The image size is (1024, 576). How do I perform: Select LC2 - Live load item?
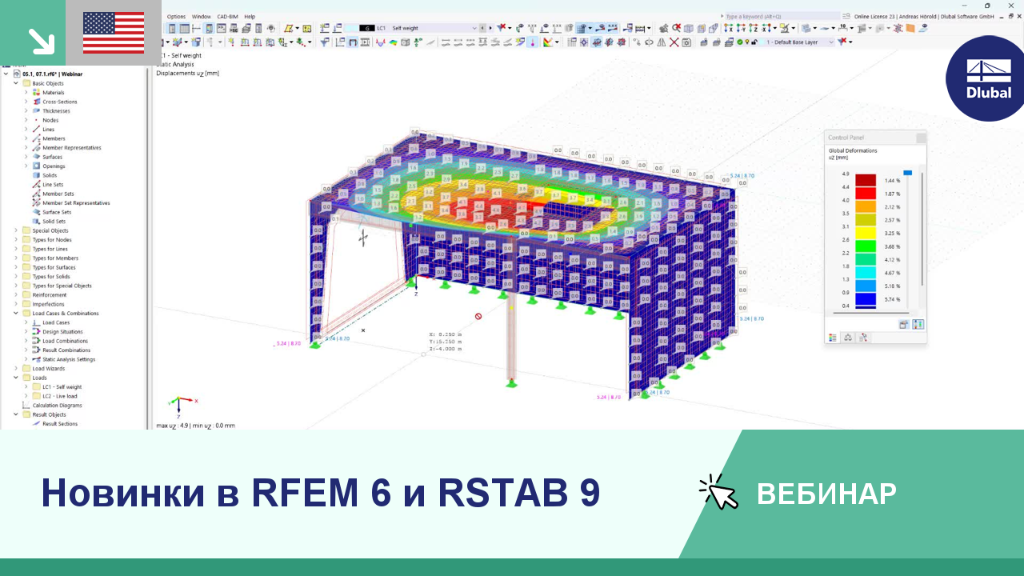pos(59,396)
